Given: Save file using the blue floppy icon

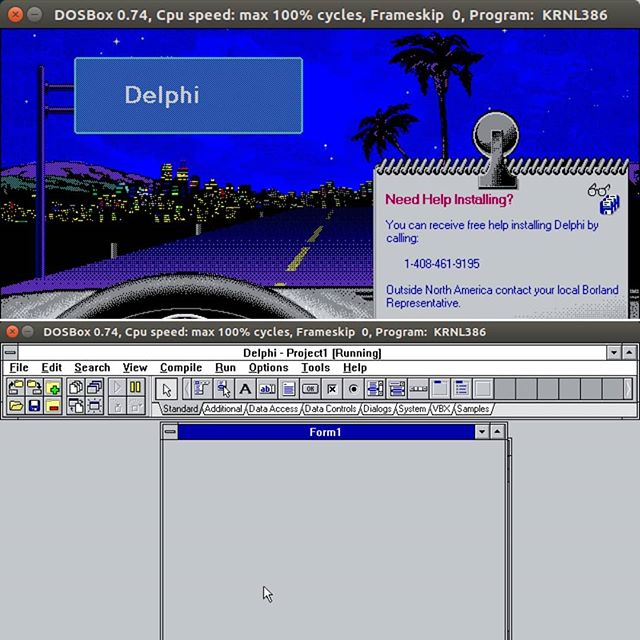Looking at the screenshot, I should click(x=34, y=406).
